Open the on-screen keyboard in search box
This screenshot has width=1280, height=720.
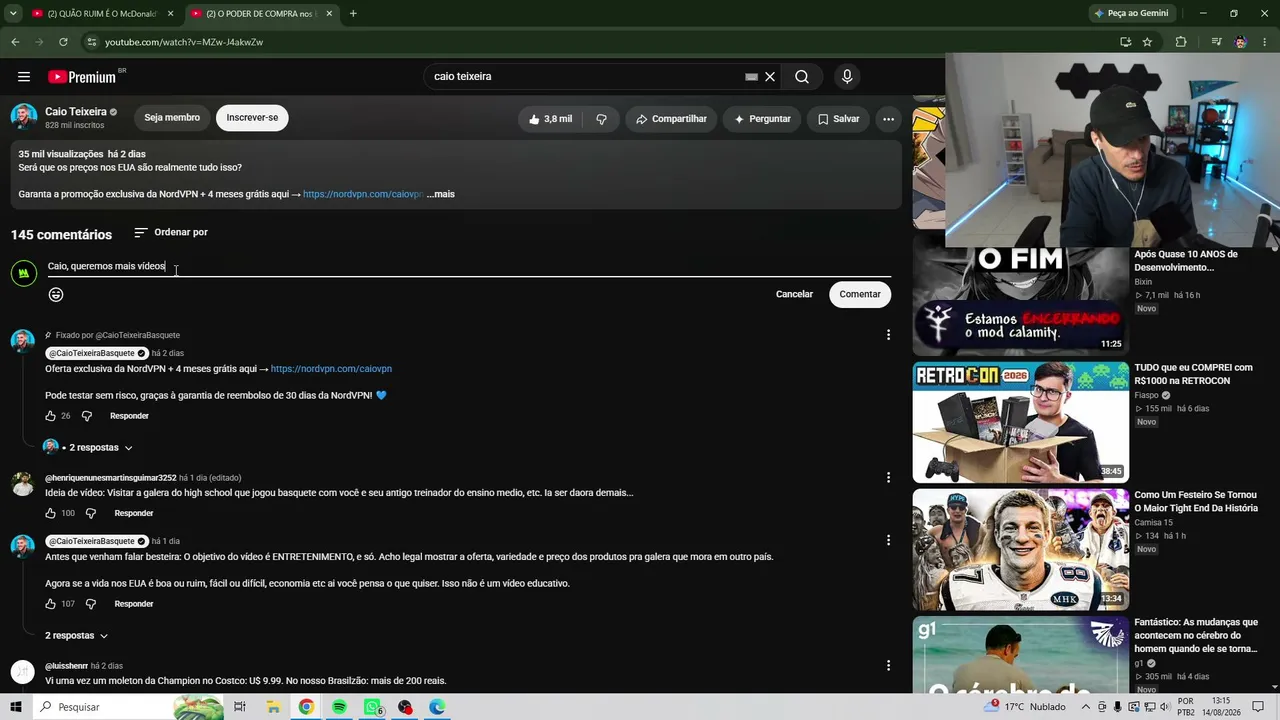coord(751,77)
